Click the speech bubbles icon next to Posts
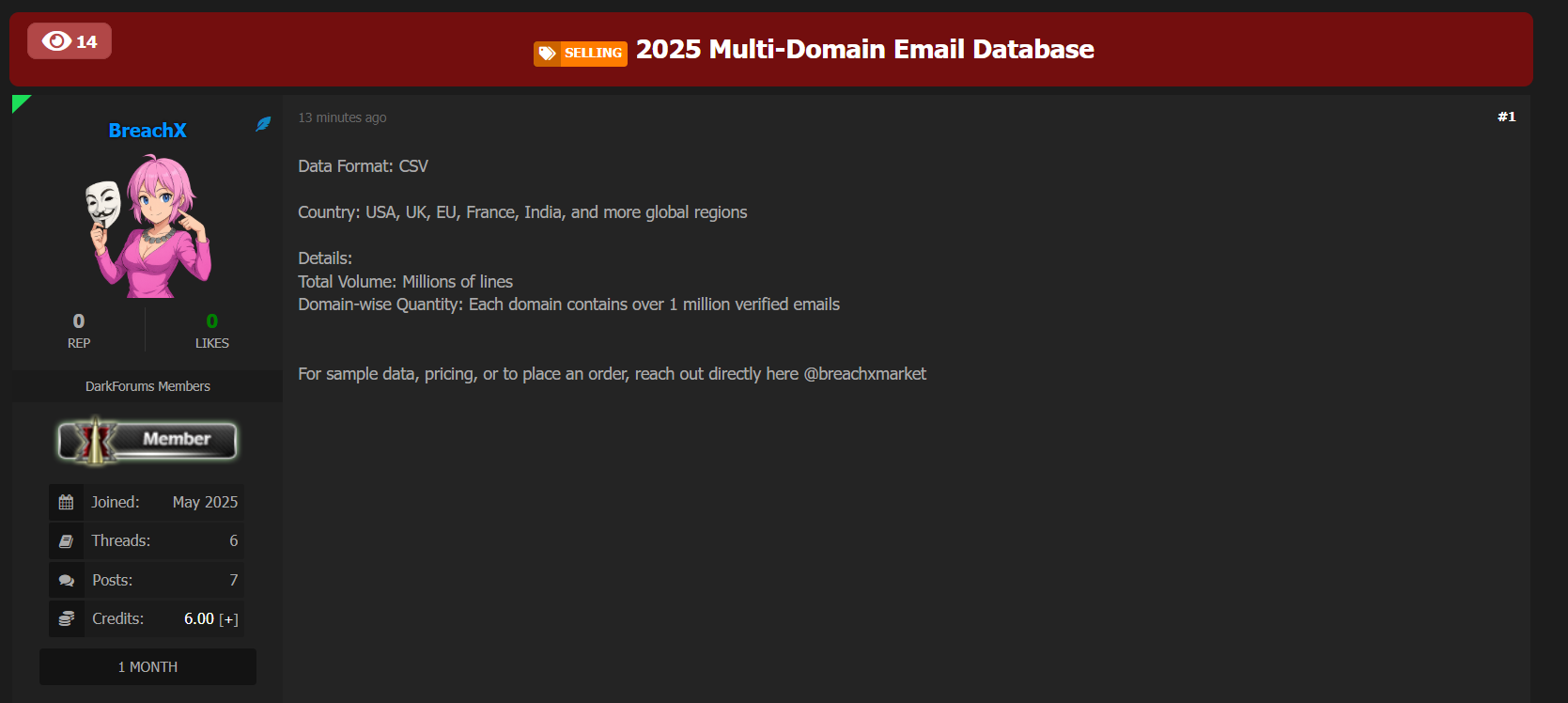The width and height of the screenshot is (1568, 703). [66, 581]
